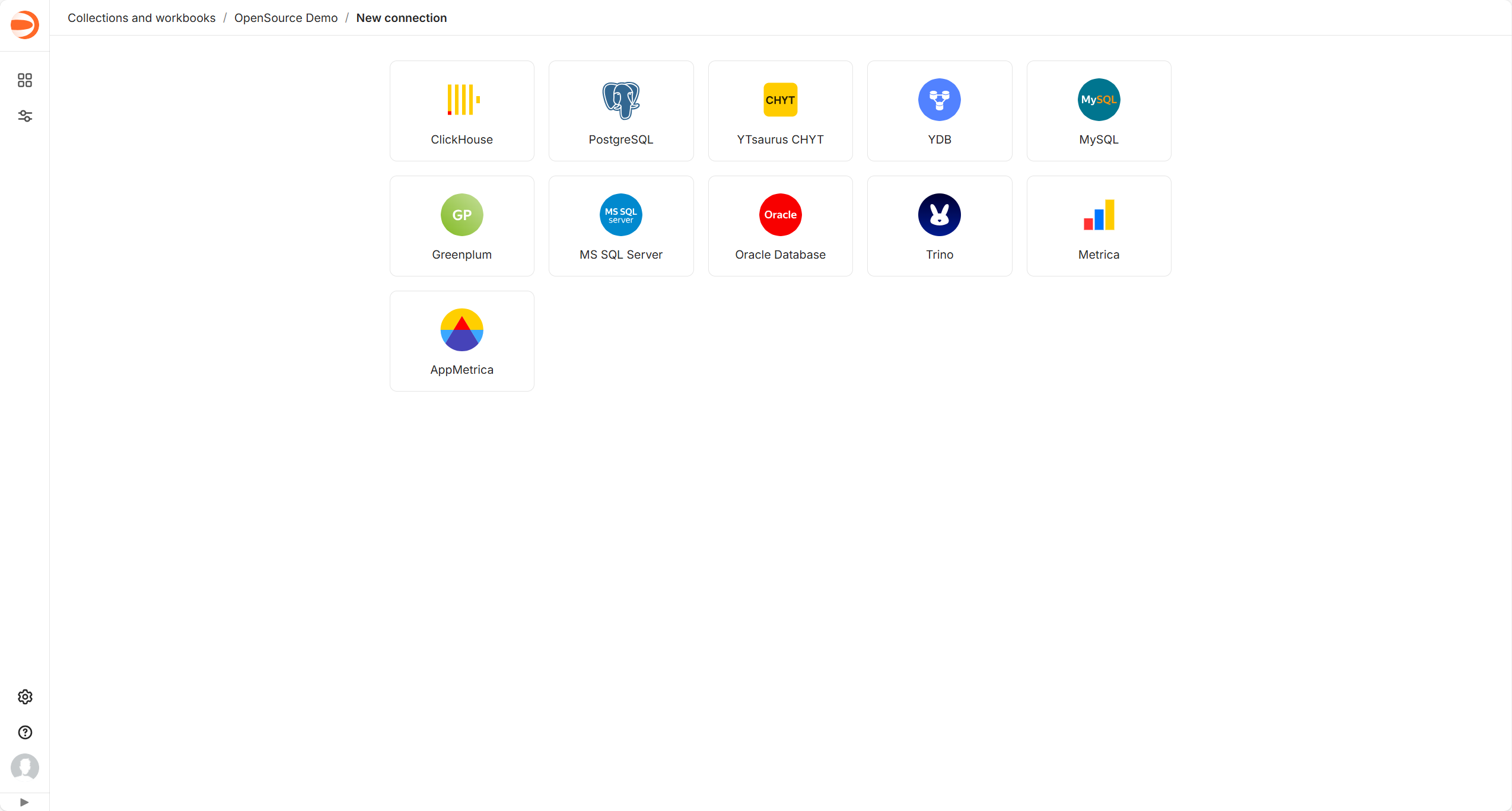Open the help question mark icon
The image size is (1512, 811).
pos(25,732)
